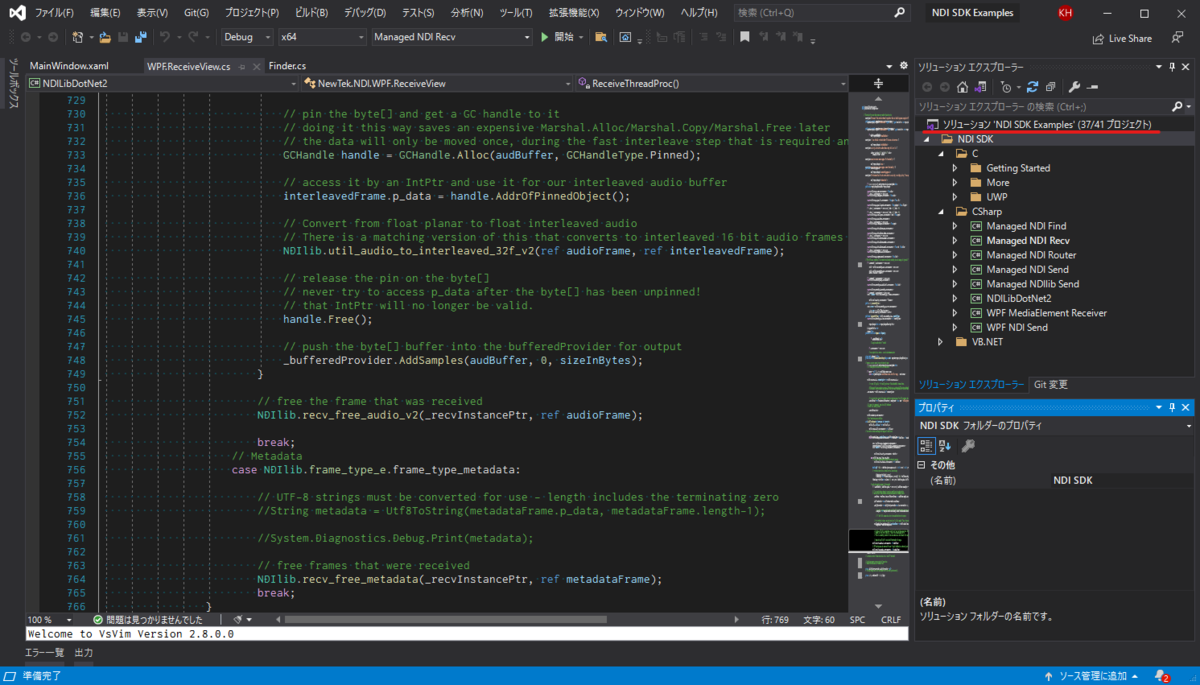1200x685 pixels.
Task: Pin the Solution Explorer panel
Action: coord(1172,67)
